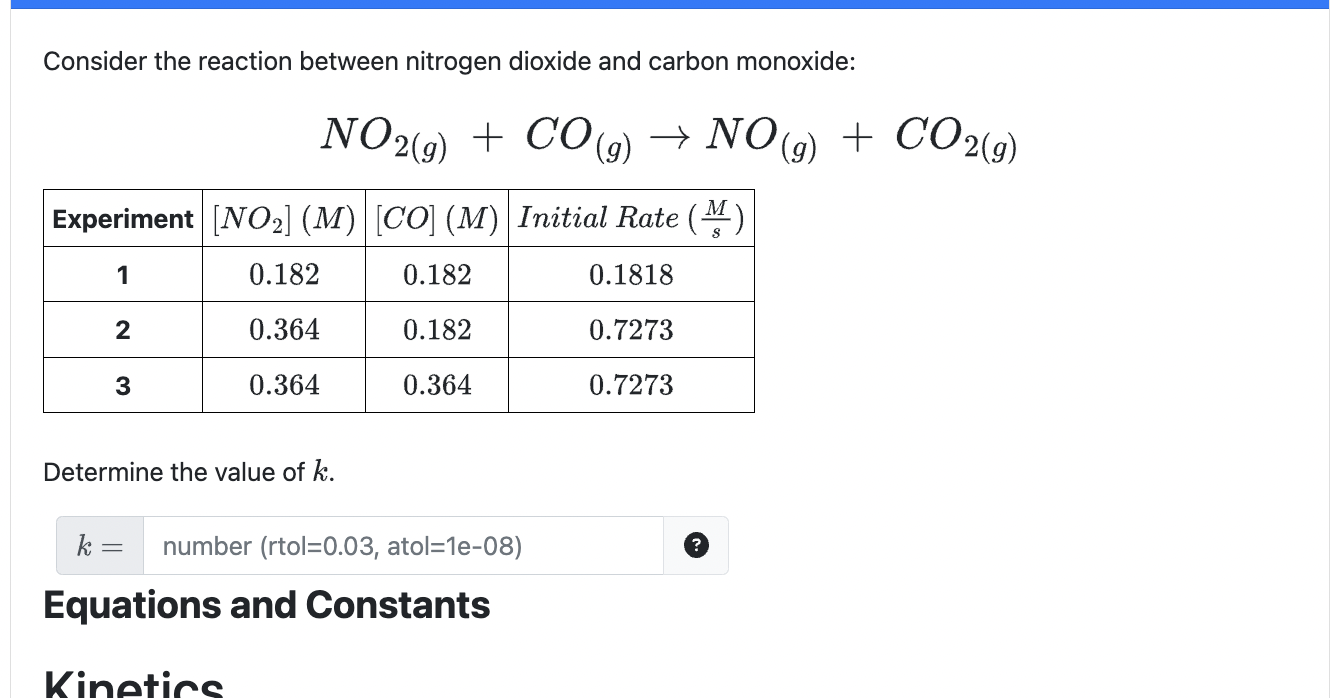Screen dimensions: 1330x698
Task: Click the placeholder text showing rtol=0.03
Action: pyautogui.click(x=342, y=545)
